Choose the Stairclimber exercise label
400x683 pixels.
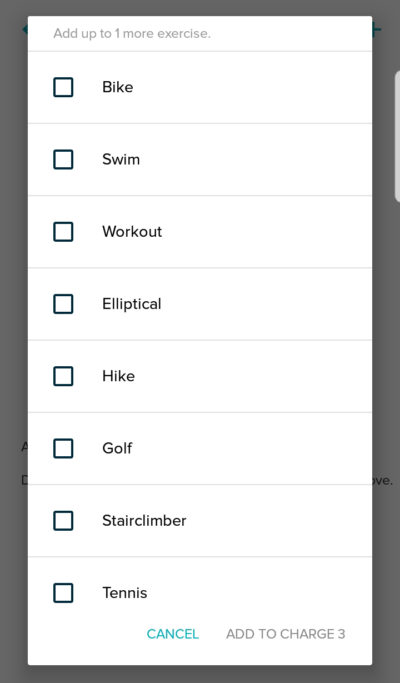point(144,521)
